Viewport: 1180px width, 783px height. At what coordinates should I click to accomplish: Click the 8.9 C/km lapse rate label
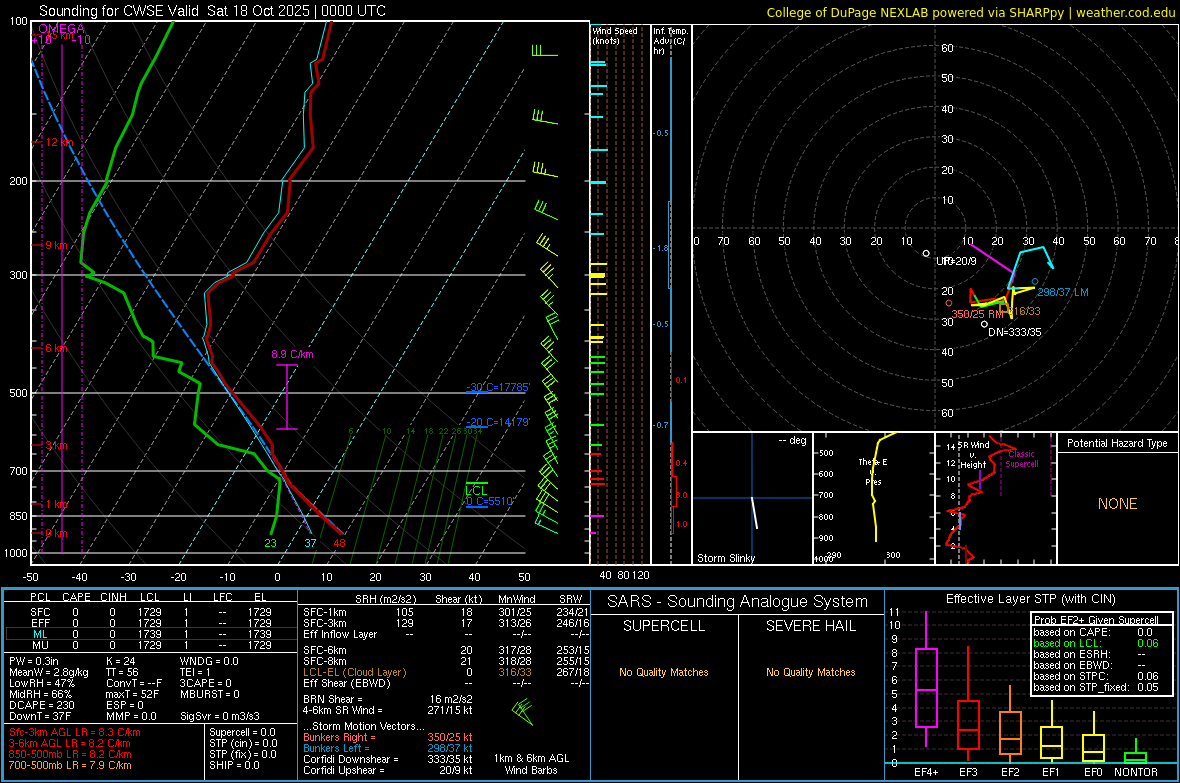pyautogui.click(x=292, y=354)
